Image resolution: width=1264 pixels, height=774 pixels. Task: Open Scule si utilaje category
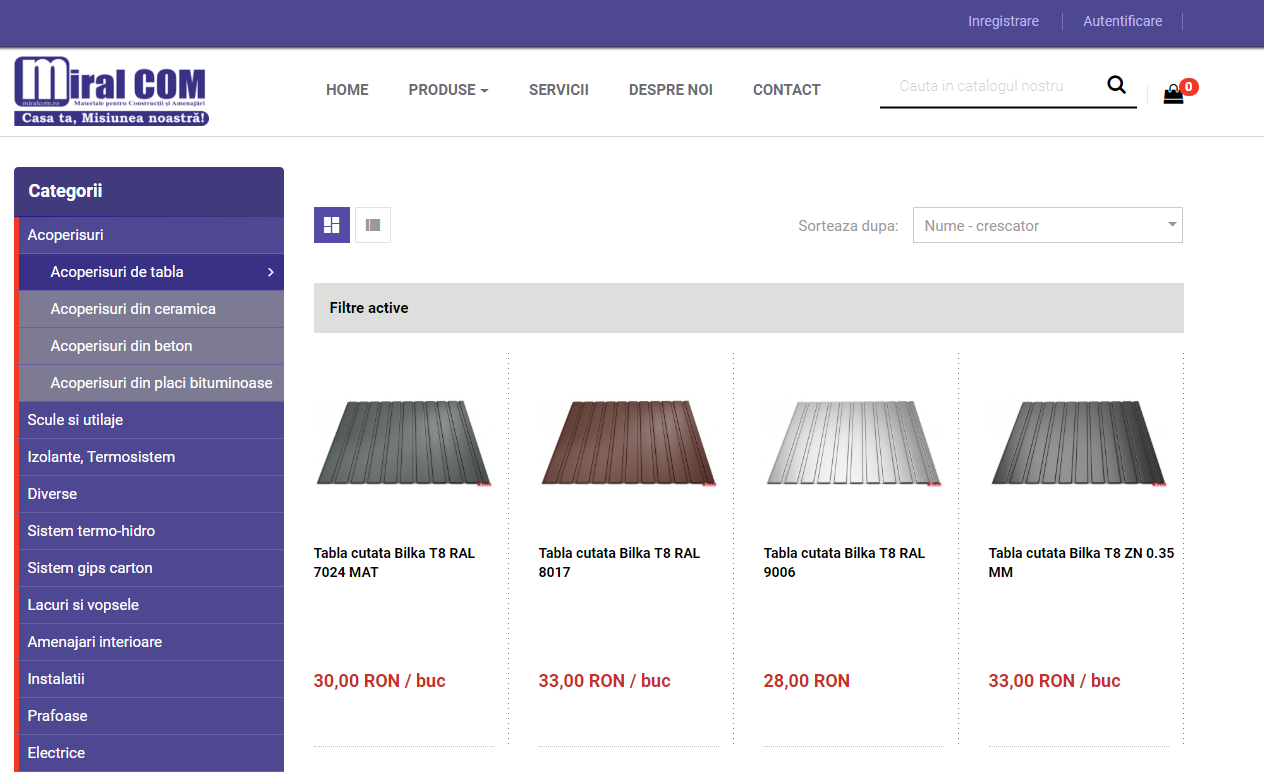click(x=151, y=420)
